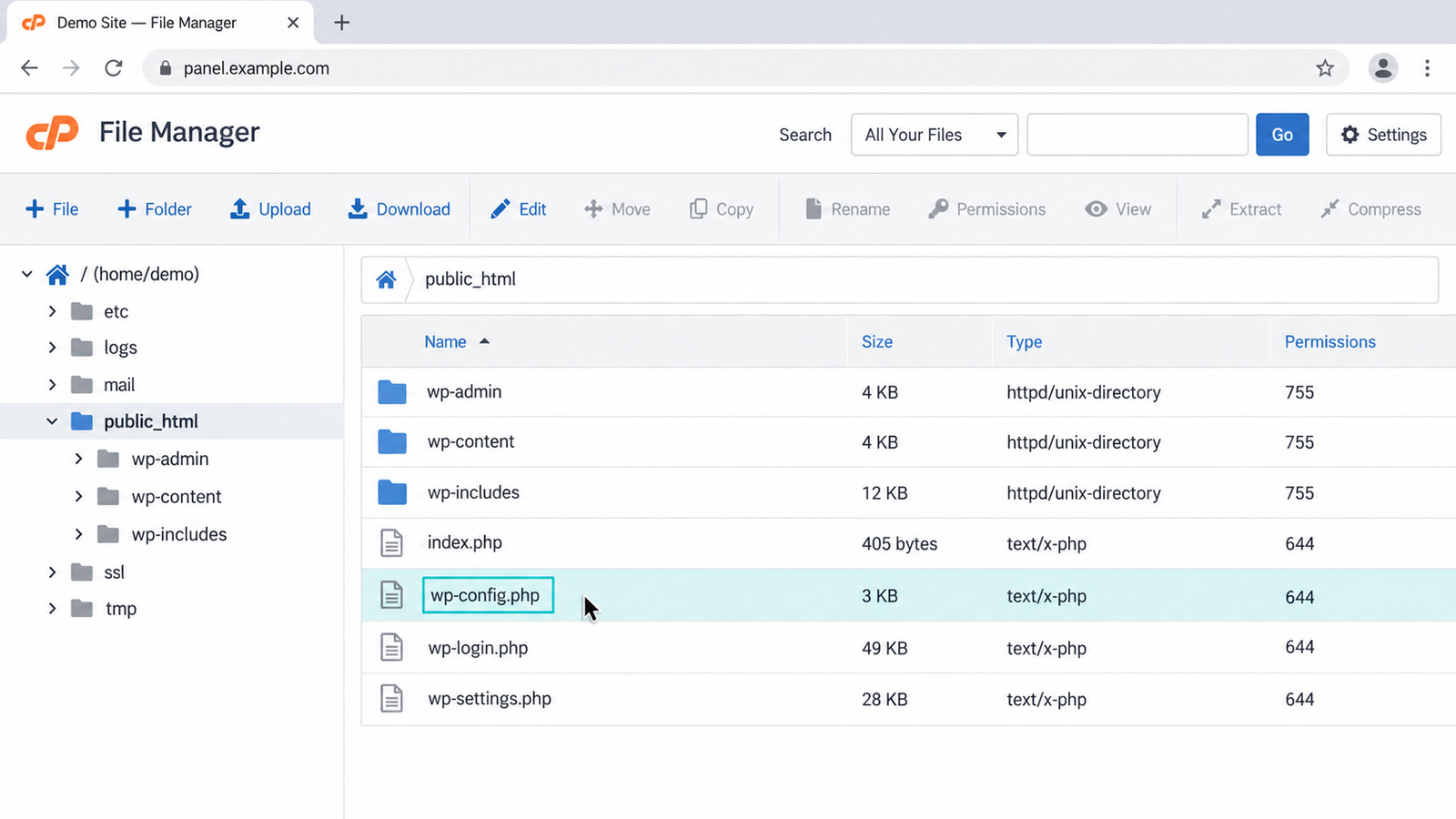This screenshot has height=819, width=1456.
Task: Open the All Your Files search dropdown
Action: 935,135
